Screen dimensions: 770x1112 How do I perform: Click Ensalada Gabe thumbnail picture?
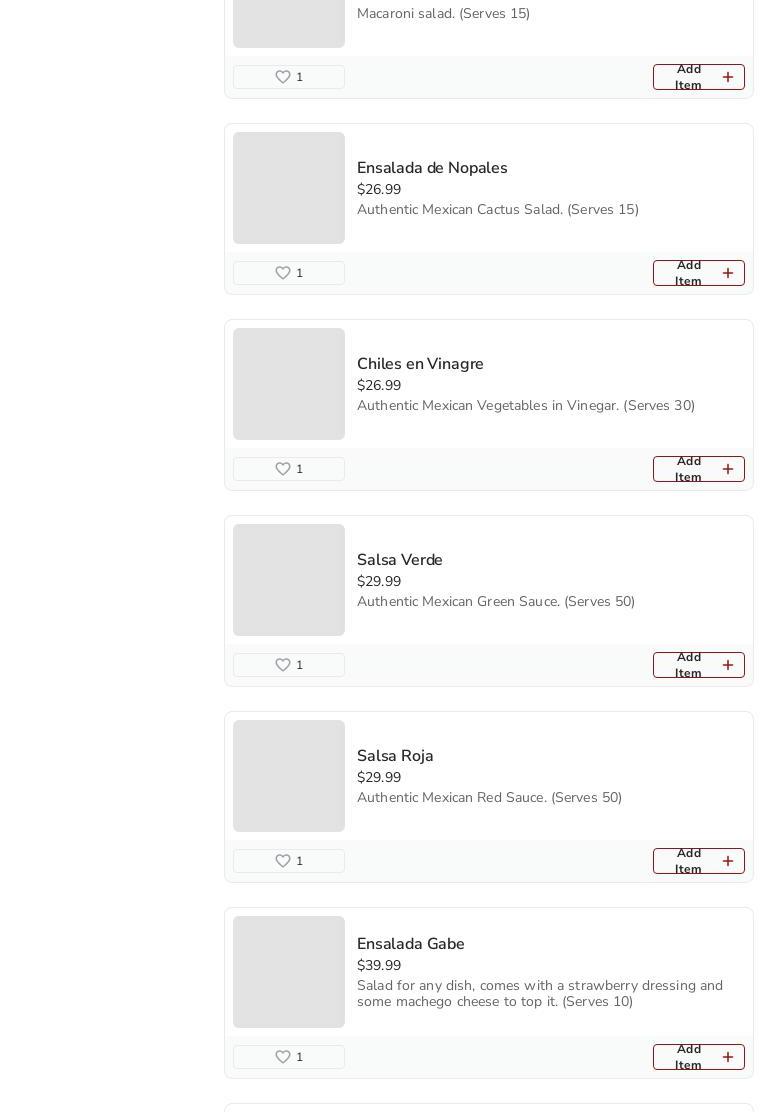point(289,972)
